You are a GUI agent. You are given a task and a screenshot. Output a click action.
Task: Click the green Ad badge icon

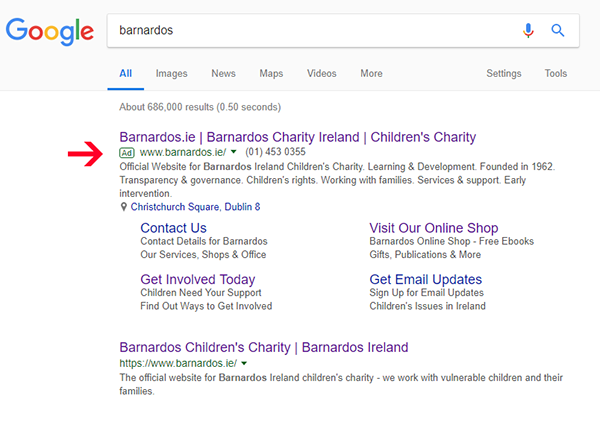(127, 153)
